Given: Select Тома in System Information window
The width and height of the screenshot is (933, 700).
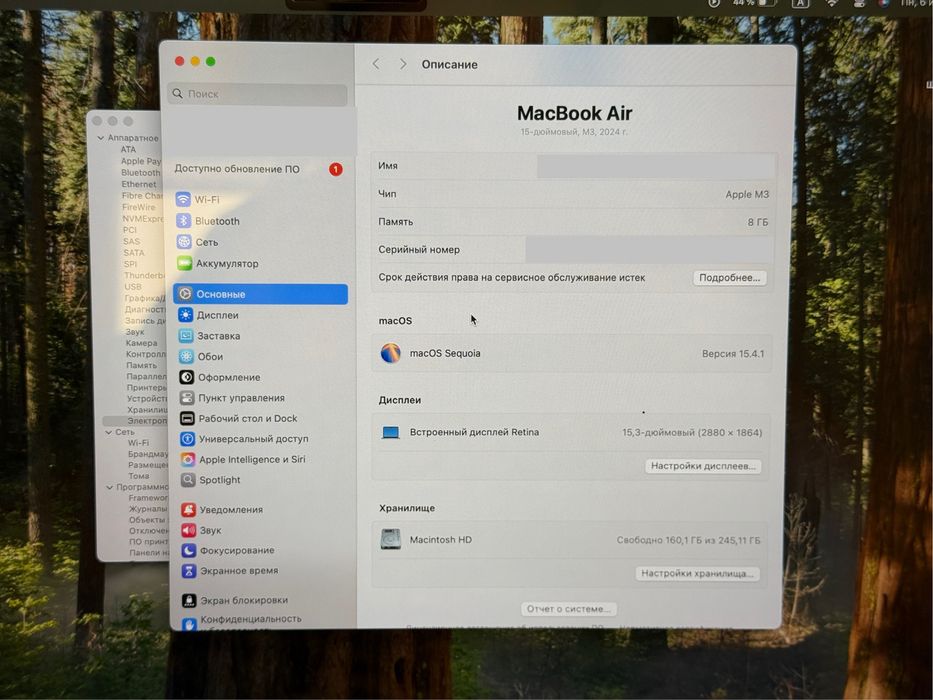Looking at the screenshot, I should point(139,476).
